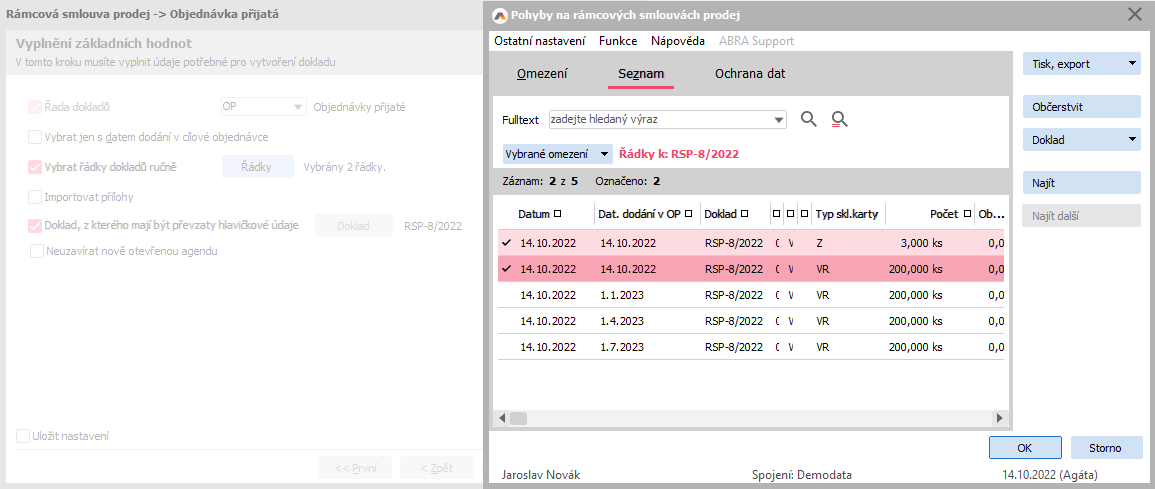Enable the Uložit nastavení checkbox
The height and width of the screenshot is (489, 1155).
pyautogui.click(x=23, y=436)
